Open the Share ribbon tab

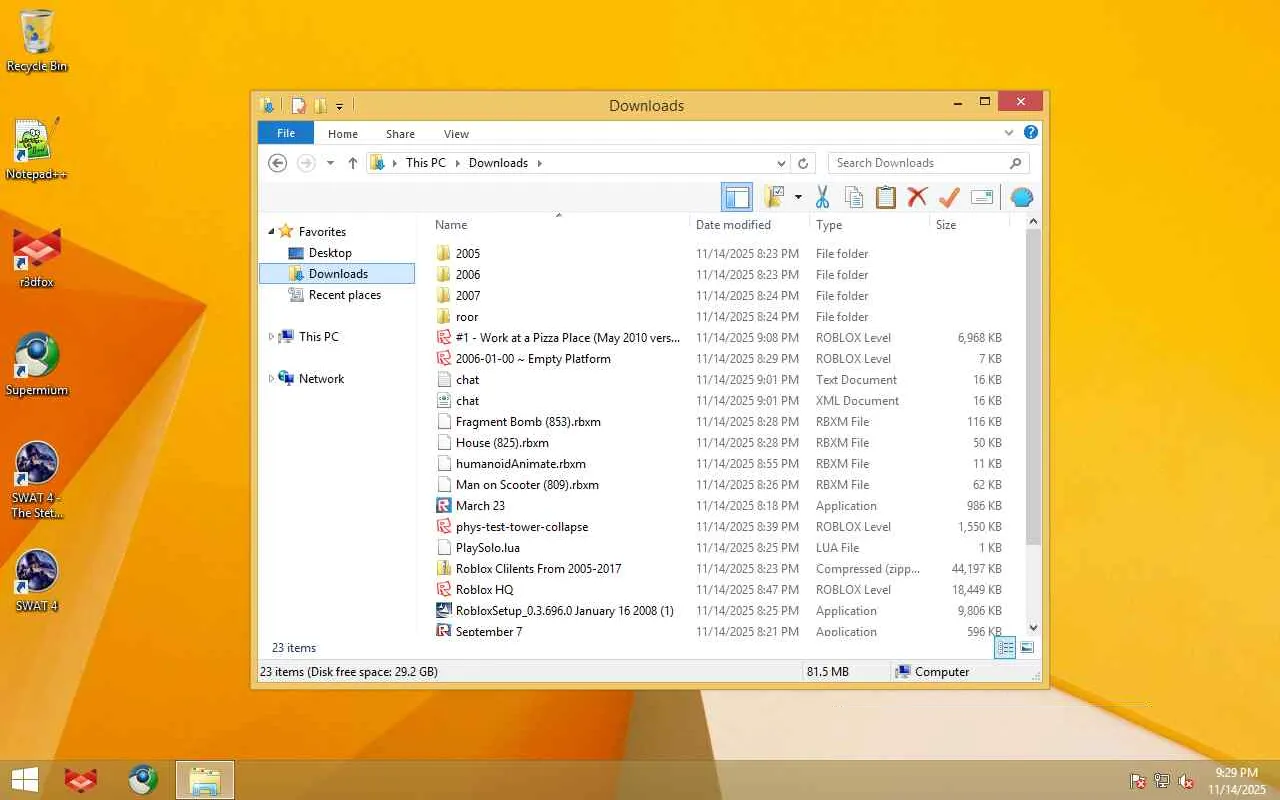[400, 134]
